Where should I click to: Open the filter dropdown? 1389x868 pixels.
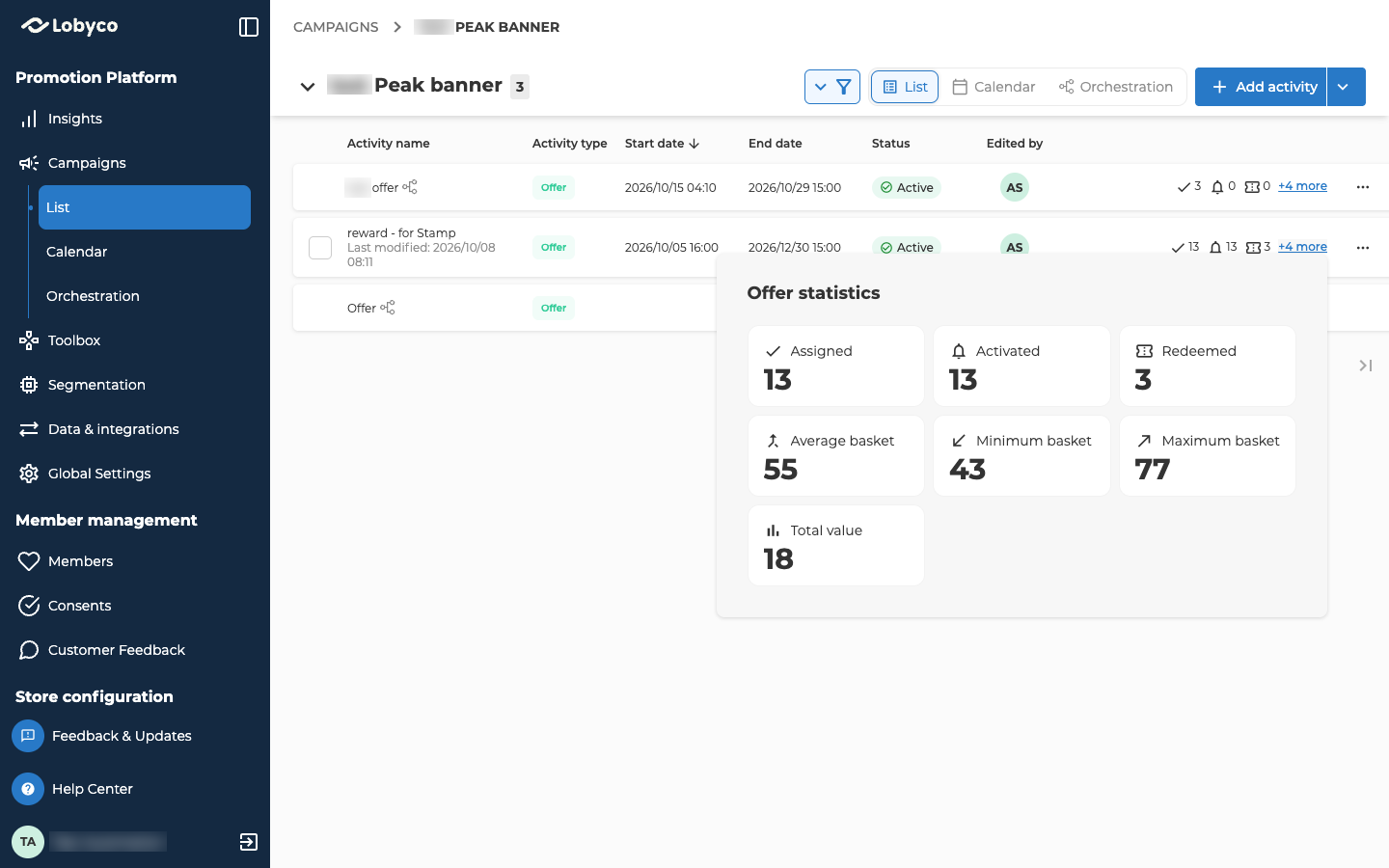click(x=832, y=87)
